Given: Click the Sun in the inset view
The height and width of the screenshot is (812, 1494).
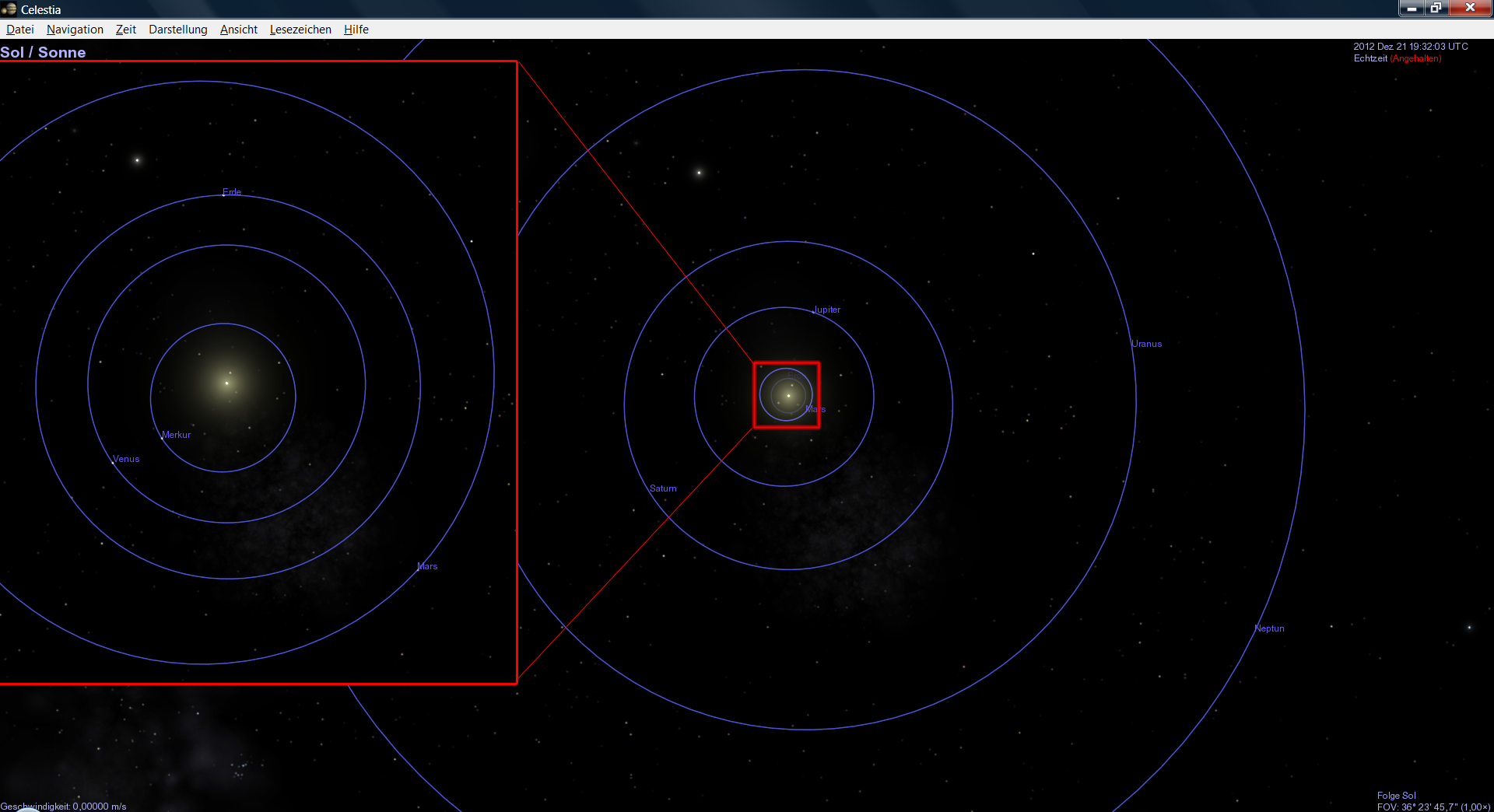Looking at the screenshot, I should click(226, 383).
